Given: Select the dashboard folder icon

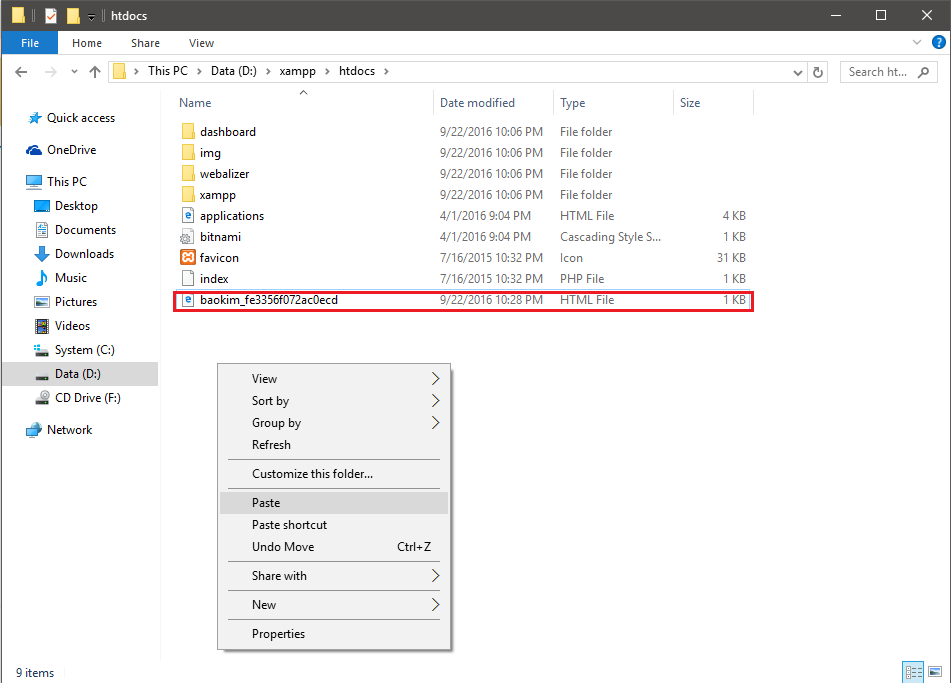Looking at the screenshot, I should click(x=188, y=132).
